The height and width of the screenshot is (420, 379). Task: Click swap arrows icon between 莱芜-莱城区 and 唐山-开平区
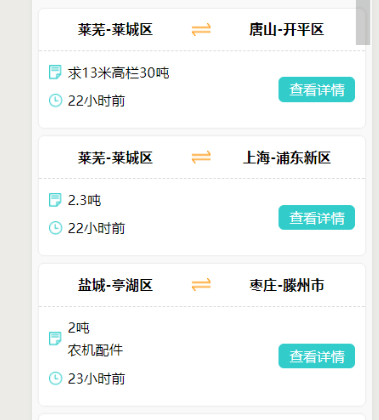click(201, 29)
